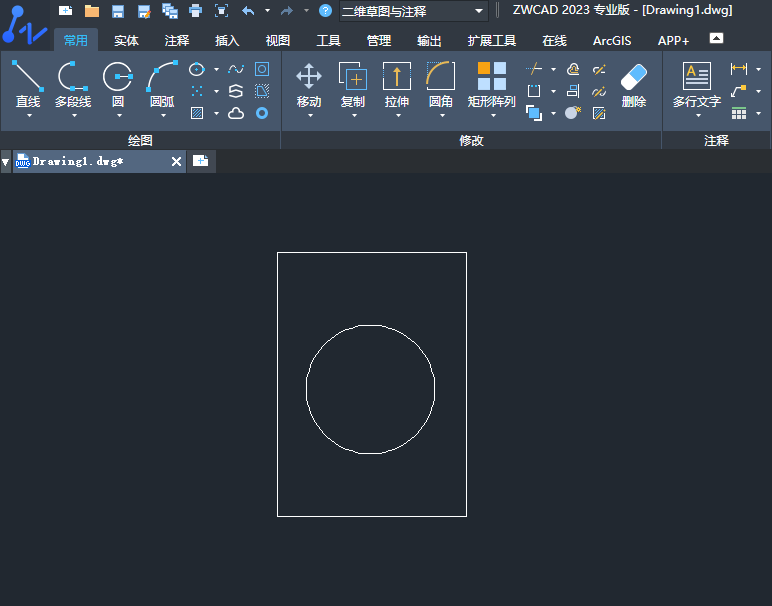Print the drawing using the printer icon
The image size is (772, 606).
[195, 11]
